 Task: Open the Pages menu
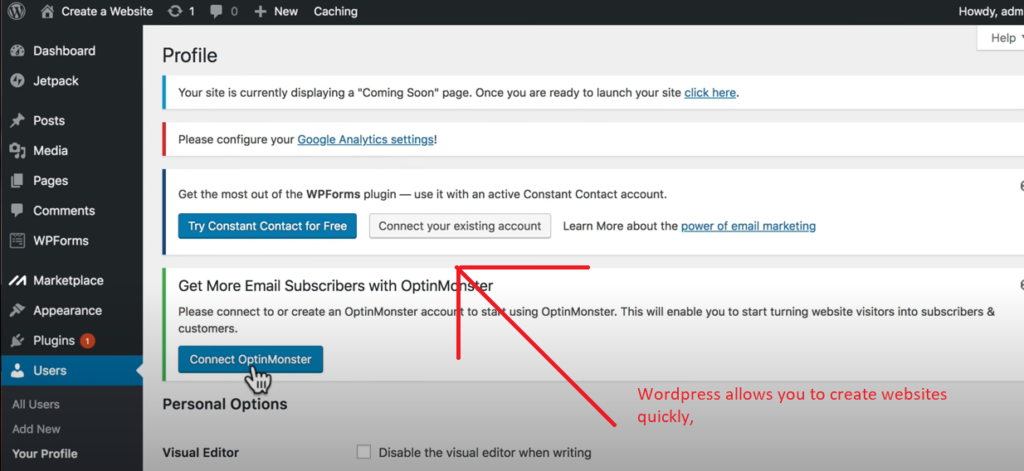pyautogui.click(x=50, y=180)
